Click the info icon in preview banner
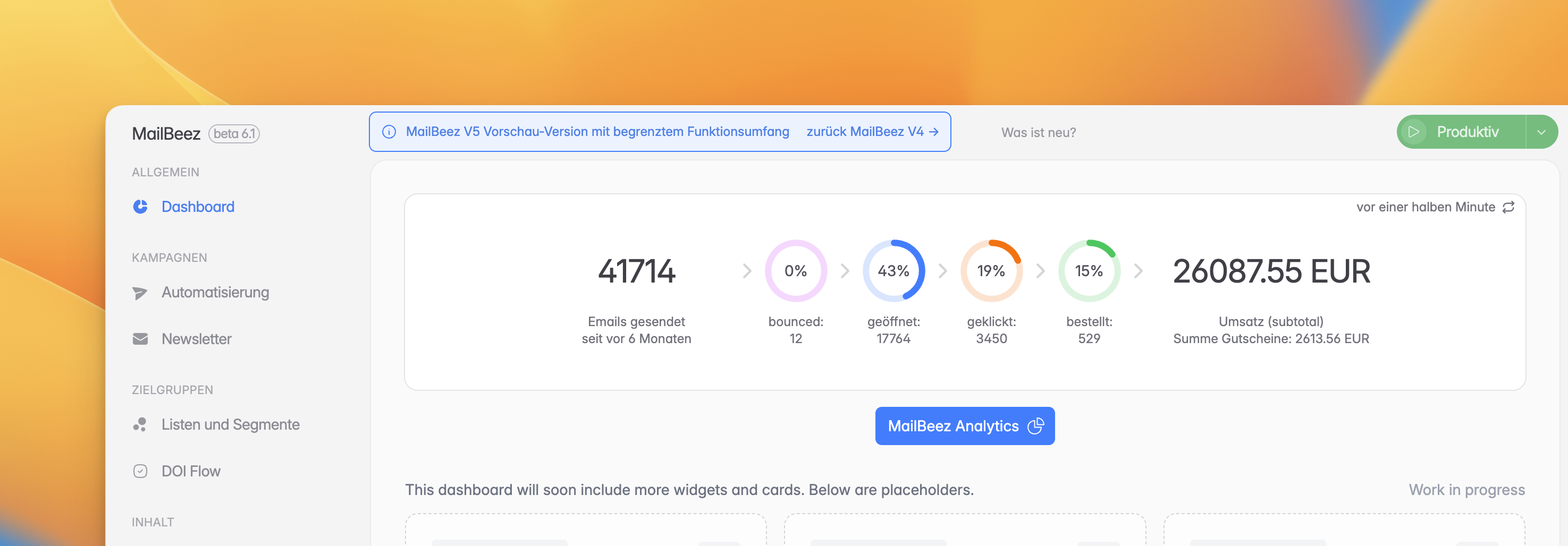 point(389,132)
